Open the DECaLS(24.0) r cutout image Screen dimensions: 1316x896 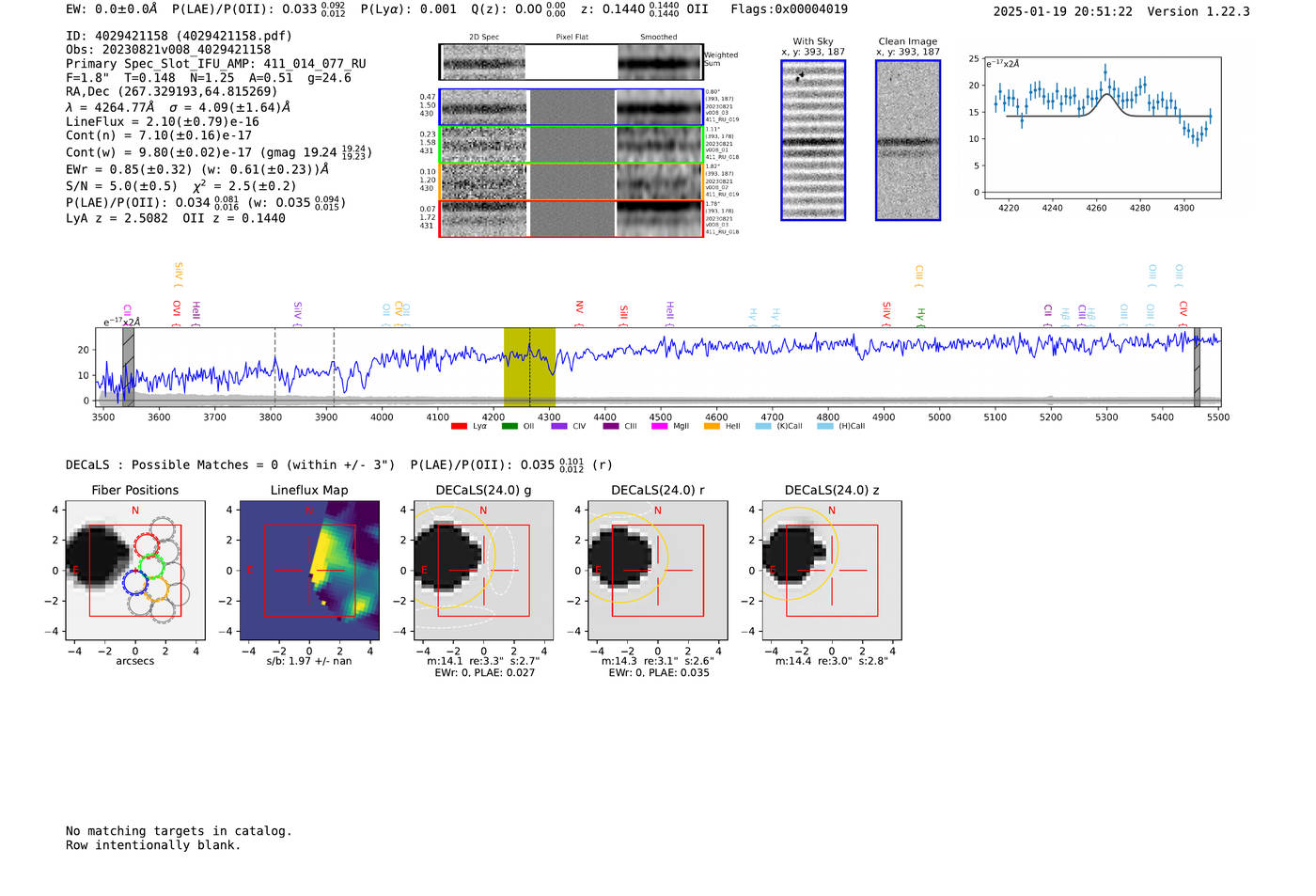click(657, 571)
